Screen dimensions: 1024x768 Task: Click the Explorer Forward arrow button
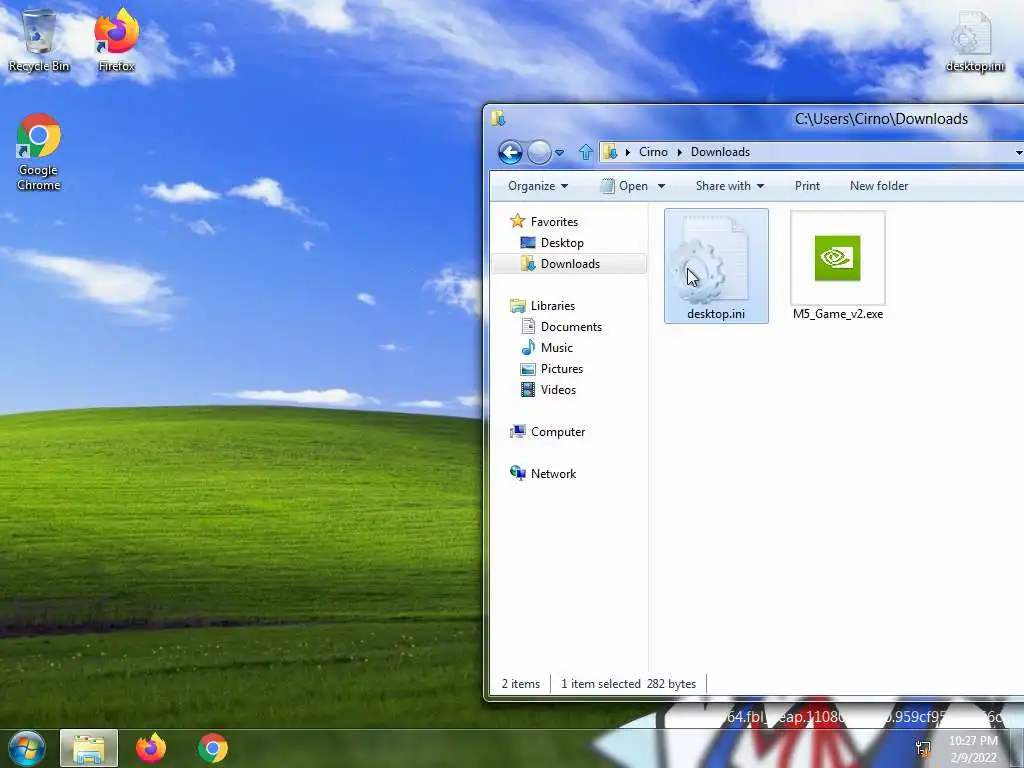(x=539, y=152)
